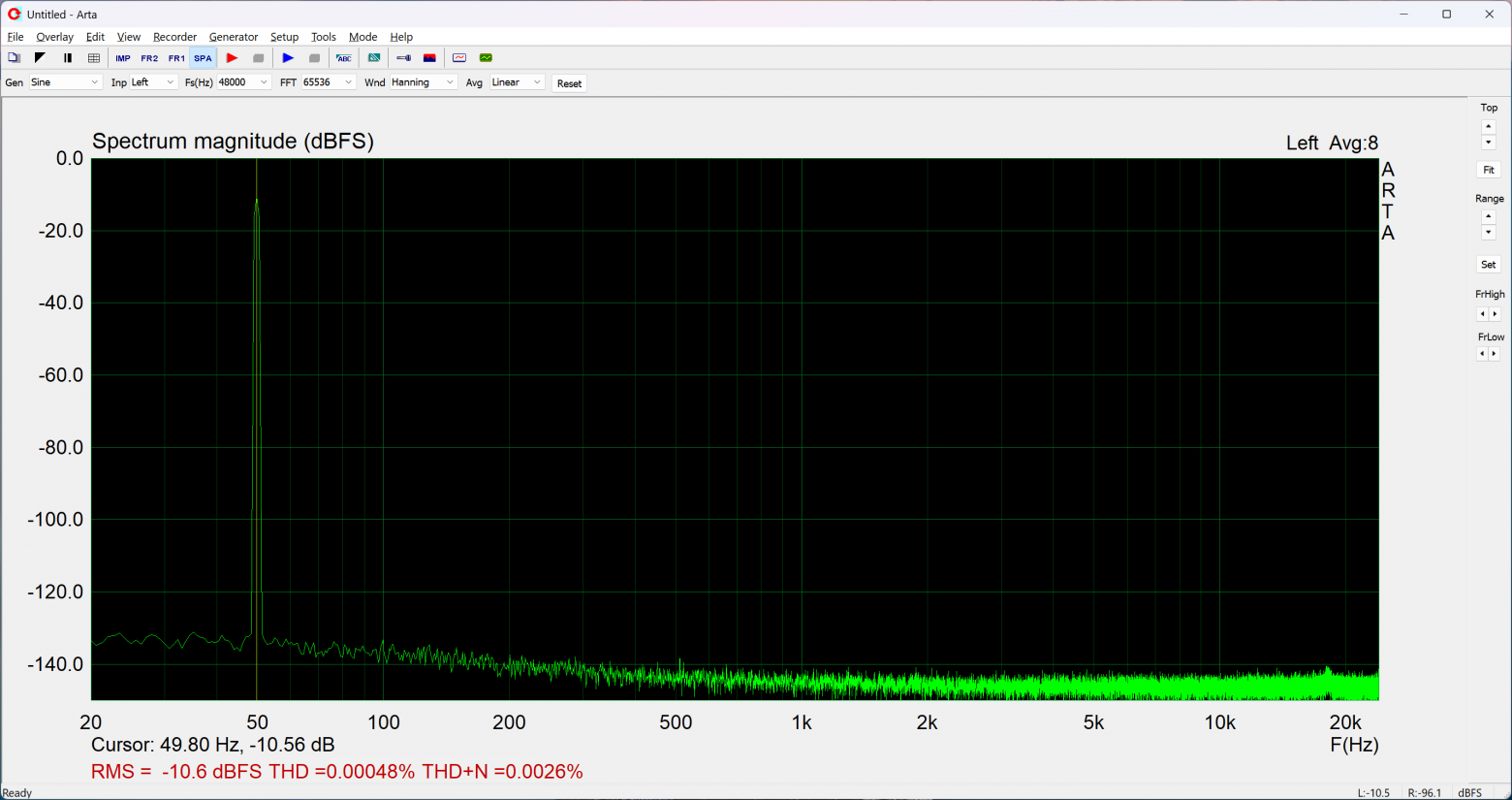The height and width of the screenshot is (800, 1512).
Task: Stop recording with the first gray stop button
Action: click(258, 58)
